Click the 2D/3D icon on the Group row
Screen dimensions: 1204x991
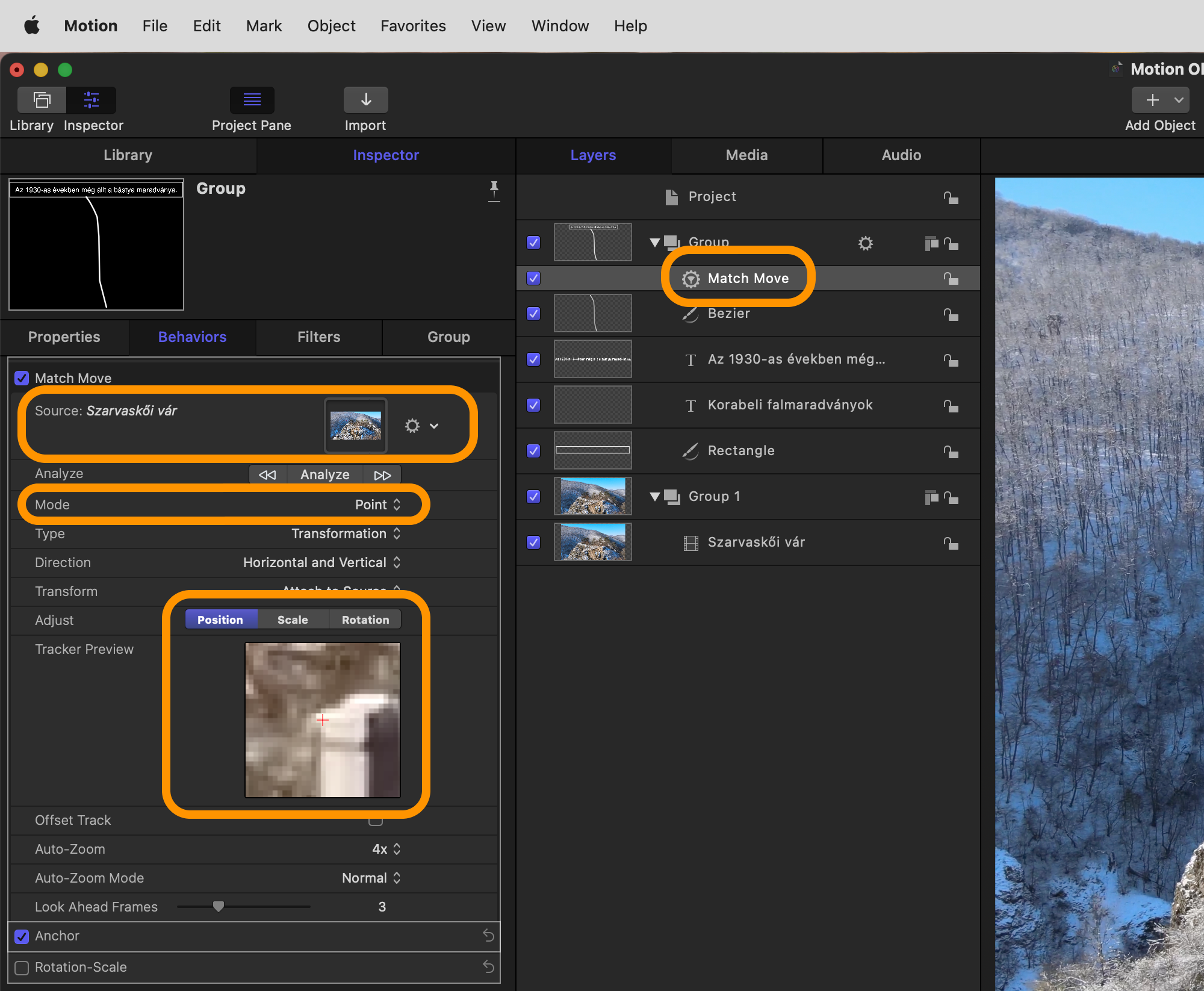(x=931, y=243)
